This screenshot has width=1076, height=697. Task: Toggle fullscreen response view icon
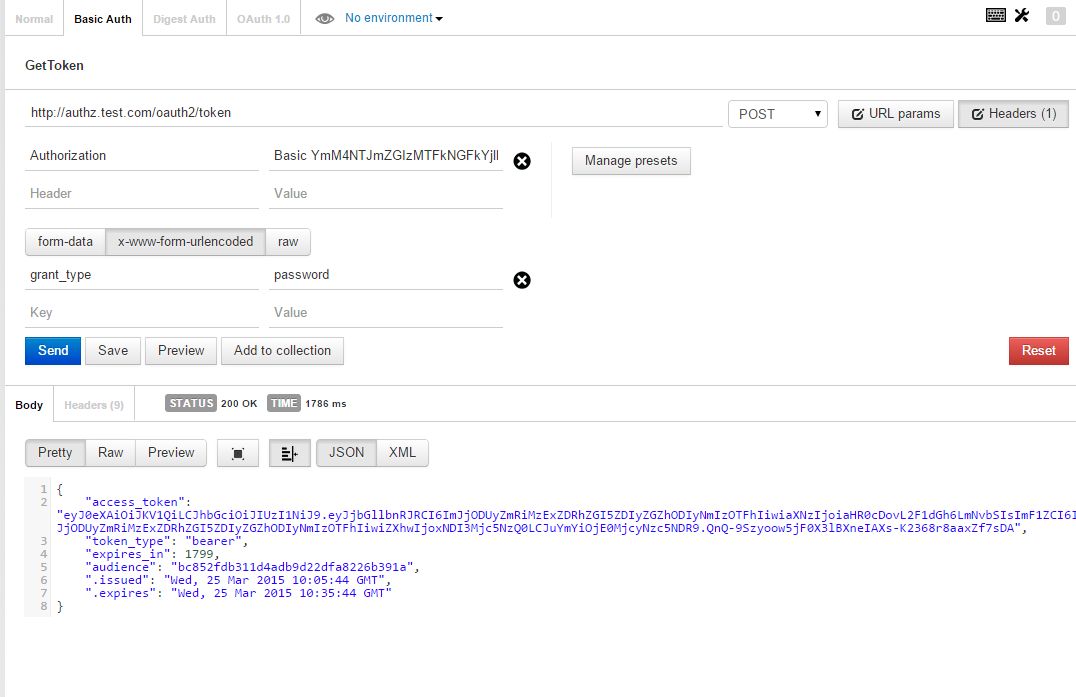[x=238, y=453]
